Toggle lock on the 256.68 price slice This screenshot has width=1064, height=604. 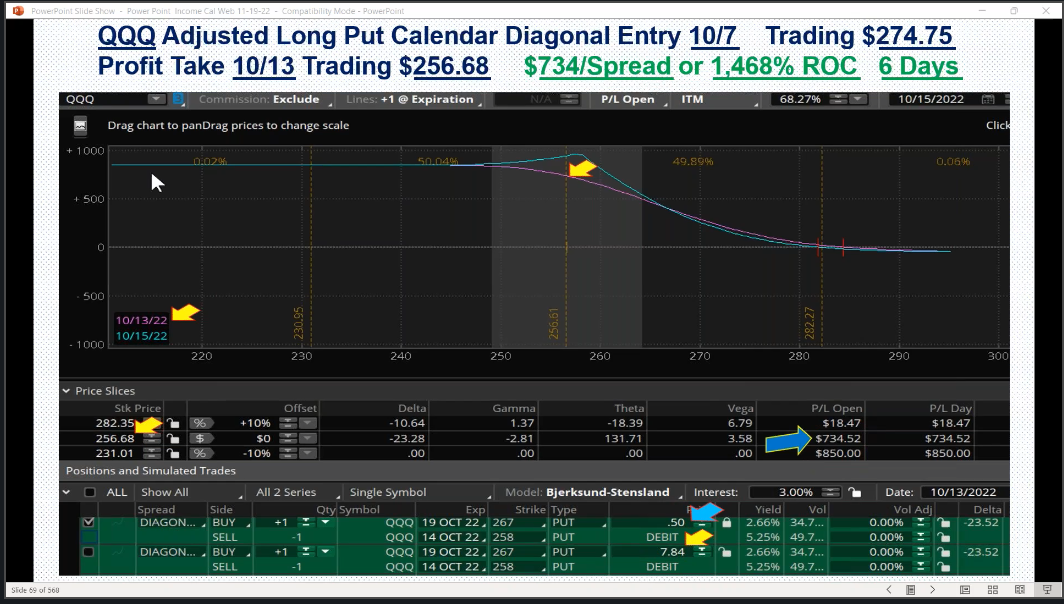tap(173, 438)
